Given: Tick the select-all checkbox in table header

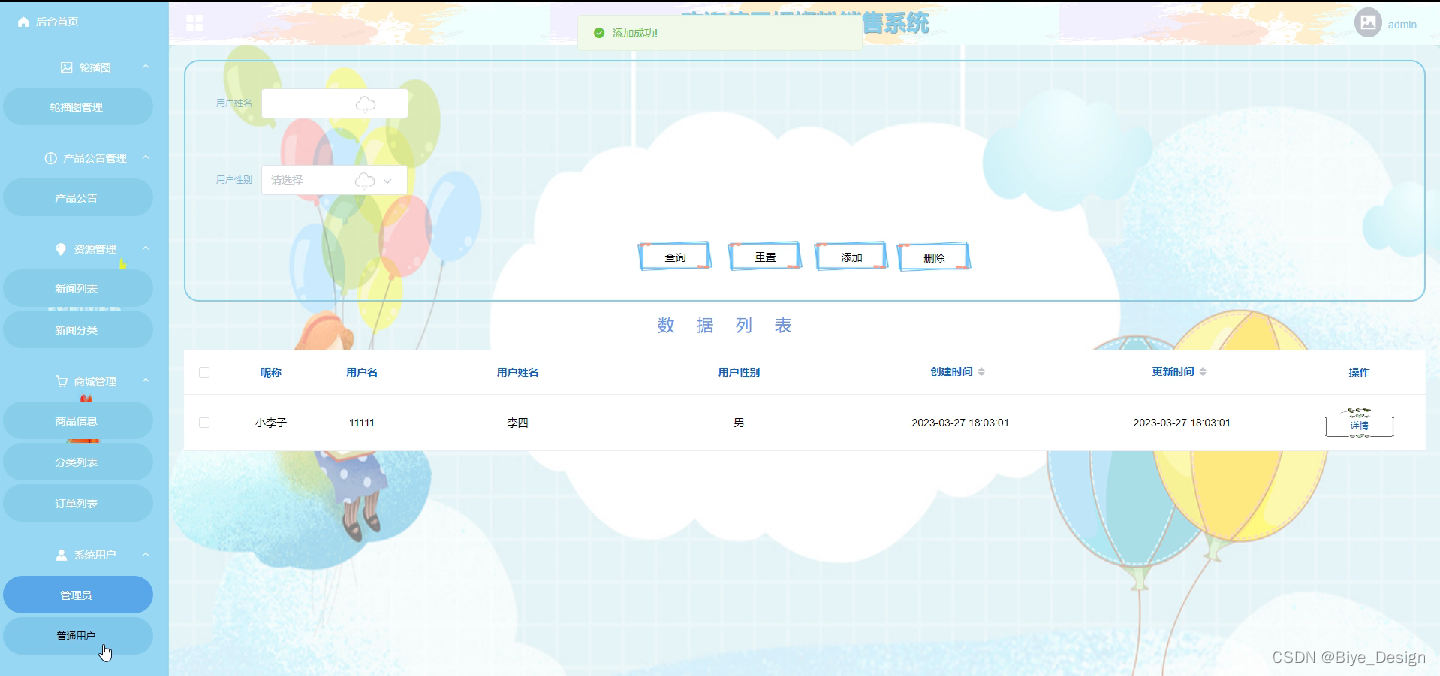Looking at the screenshot, I should pyautogui.click(x=204, y=372).
